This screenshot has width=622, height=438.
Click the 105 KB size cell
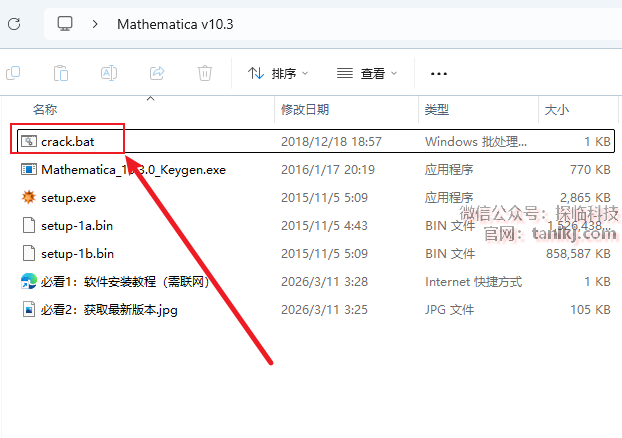[590, 309]
